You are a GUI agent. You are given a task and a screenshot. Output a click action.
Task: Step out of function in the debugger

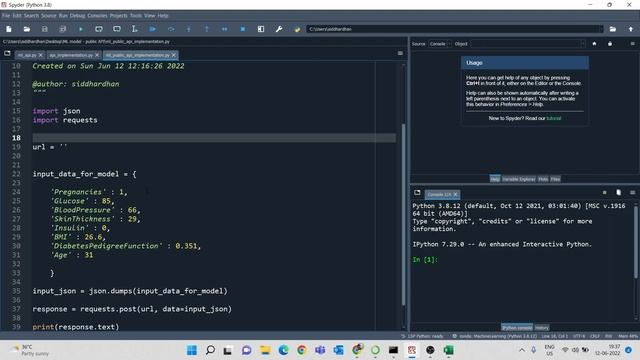207,29
